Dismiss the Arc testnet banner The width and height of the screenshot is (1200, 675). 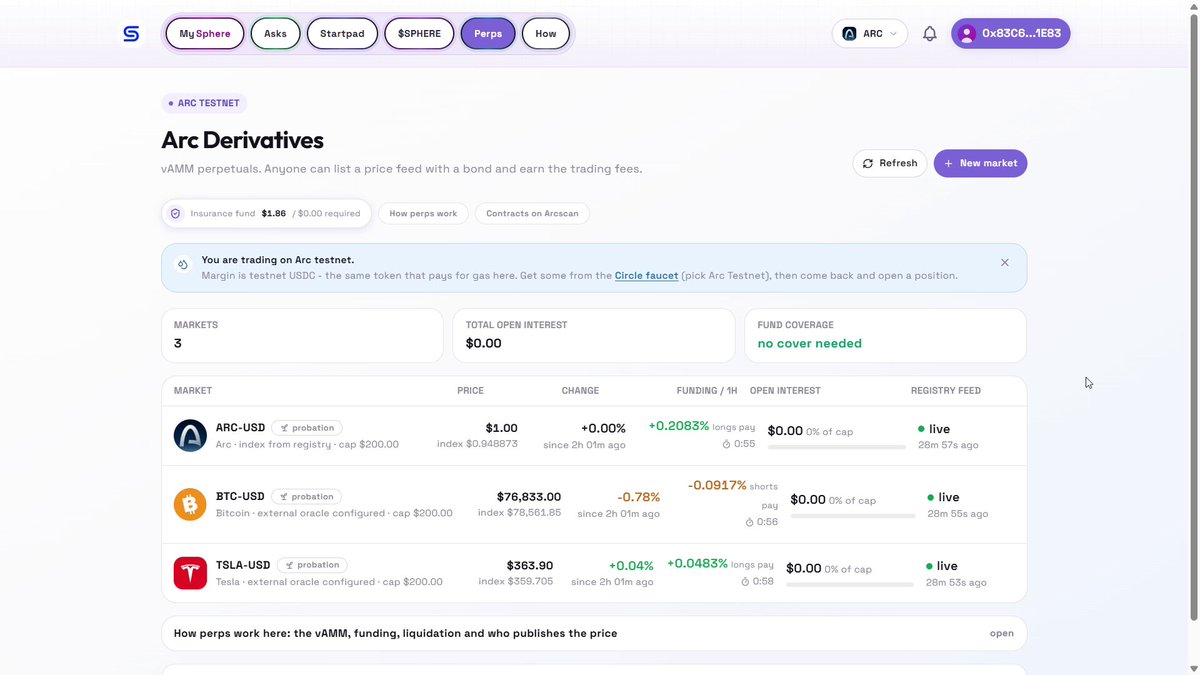point(1005,263)
